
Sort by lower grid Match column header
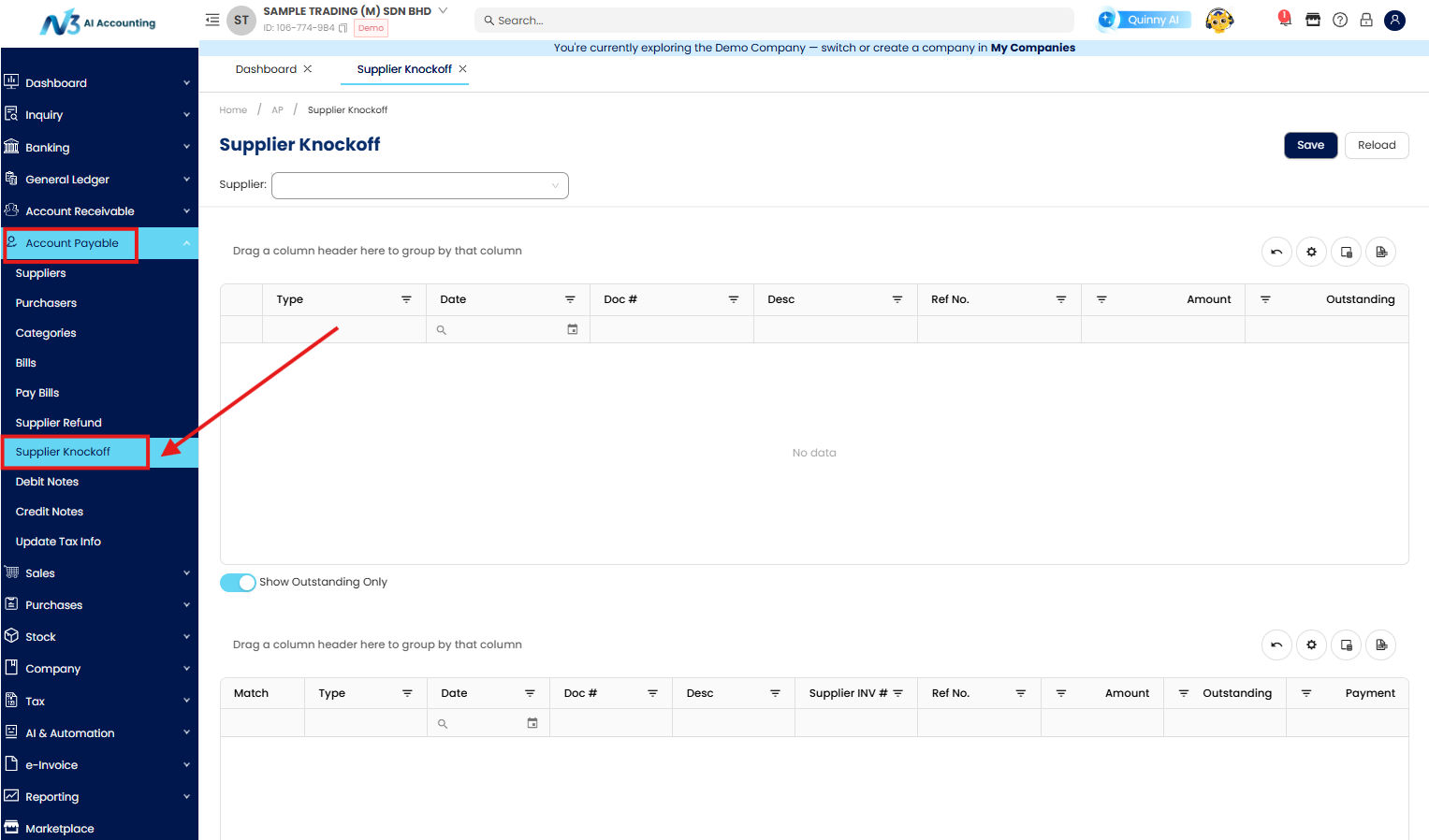(251, 693)
